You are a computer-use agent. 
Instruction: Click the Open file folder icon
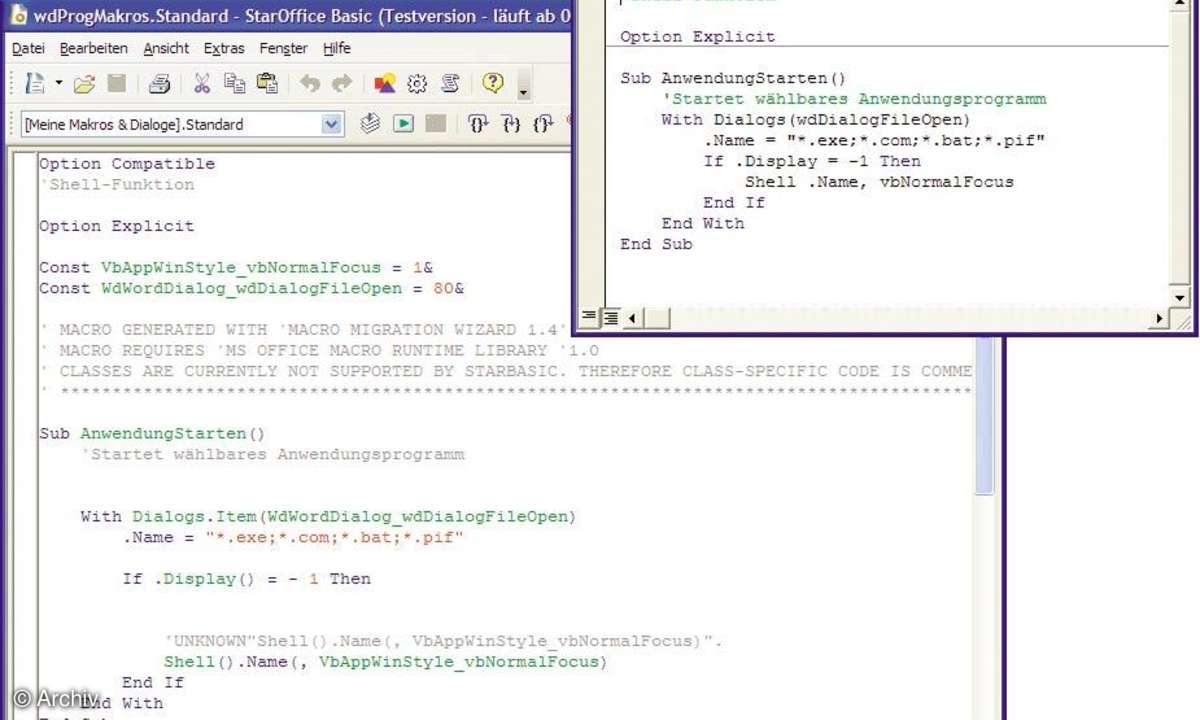coord(84,84)
